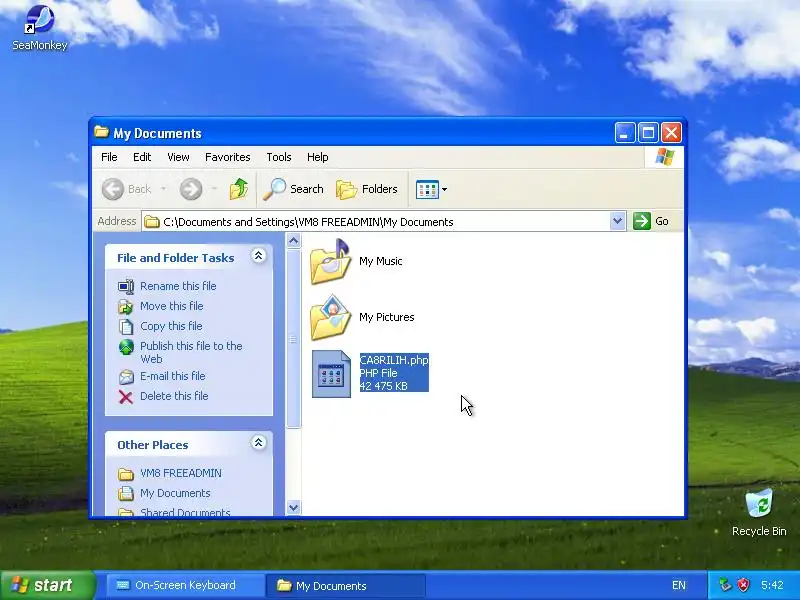Click the address bar folder icon
This screenshot has height=600, width=800.
pos(152,221)
